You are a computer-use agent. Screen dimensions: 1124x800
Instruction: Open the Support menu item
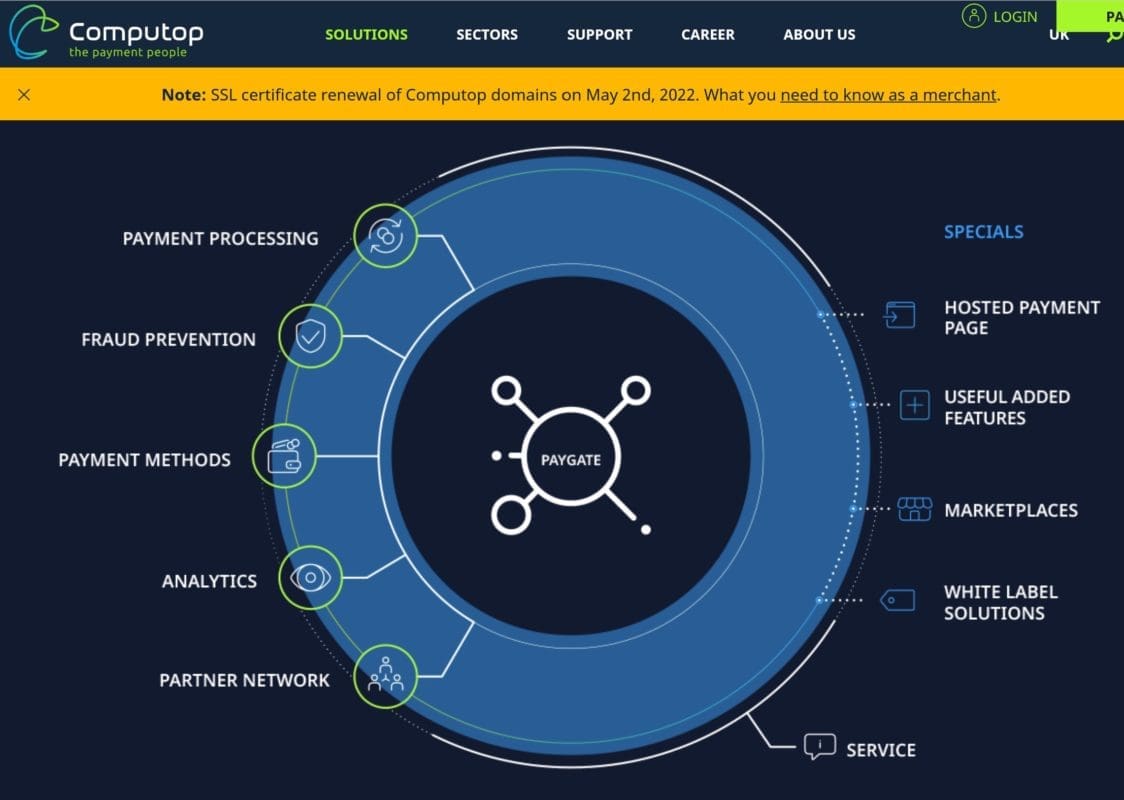click(599, 34)
